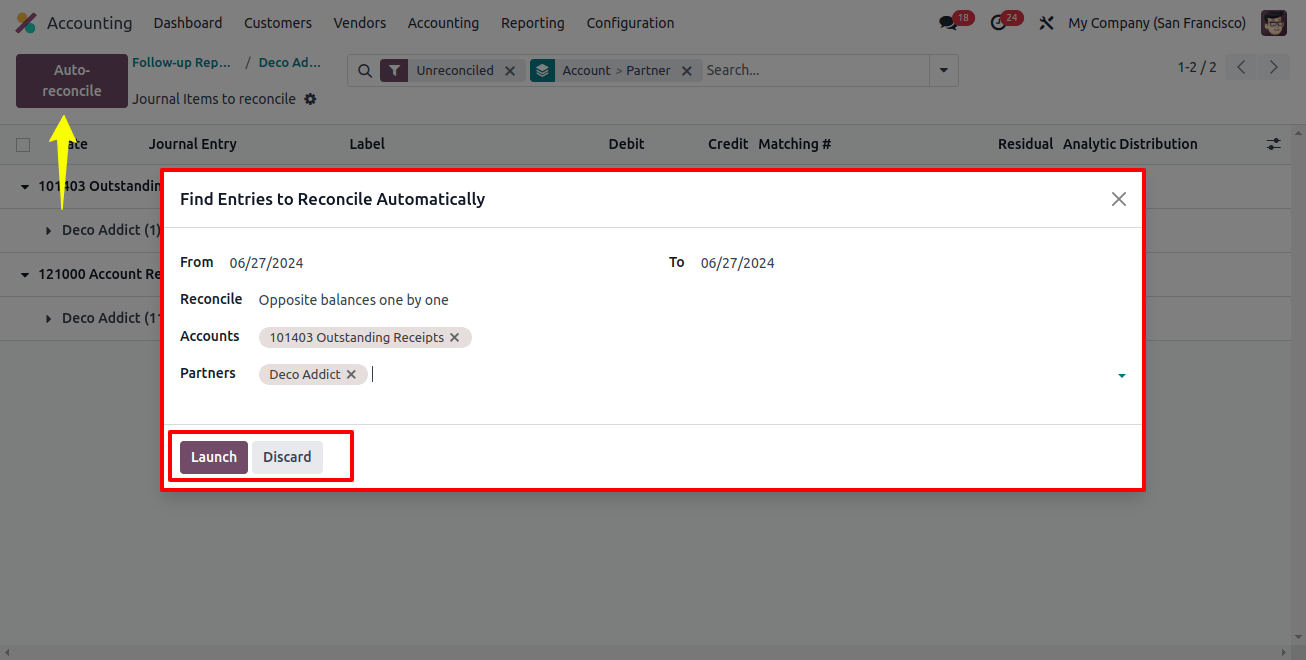Click the 1-2 / 2 pager counter
1306x660 pixels.
(1197, 67)
